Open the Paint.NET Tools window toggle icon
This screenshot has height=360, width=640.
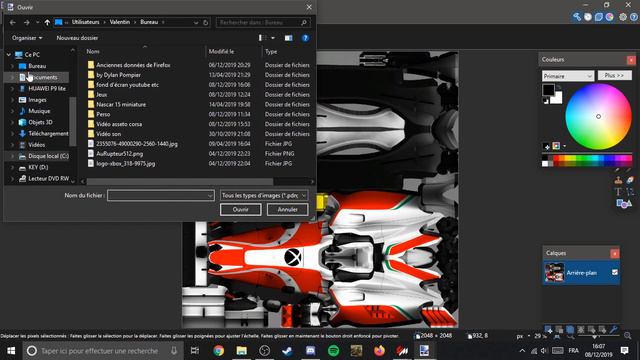(577, 17)
